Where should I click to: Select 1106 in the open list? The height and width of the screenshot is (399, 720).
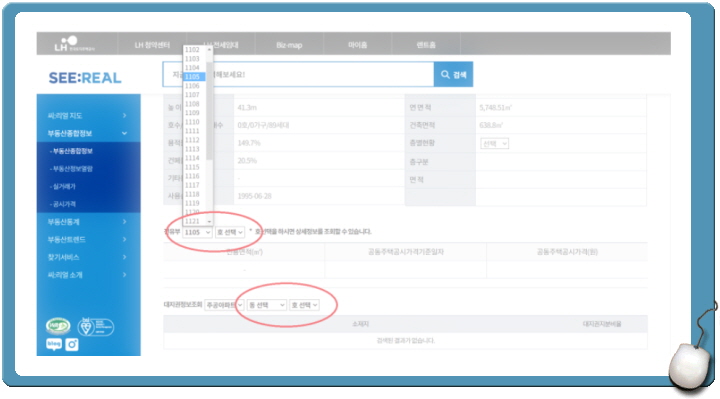pos(194,86)
